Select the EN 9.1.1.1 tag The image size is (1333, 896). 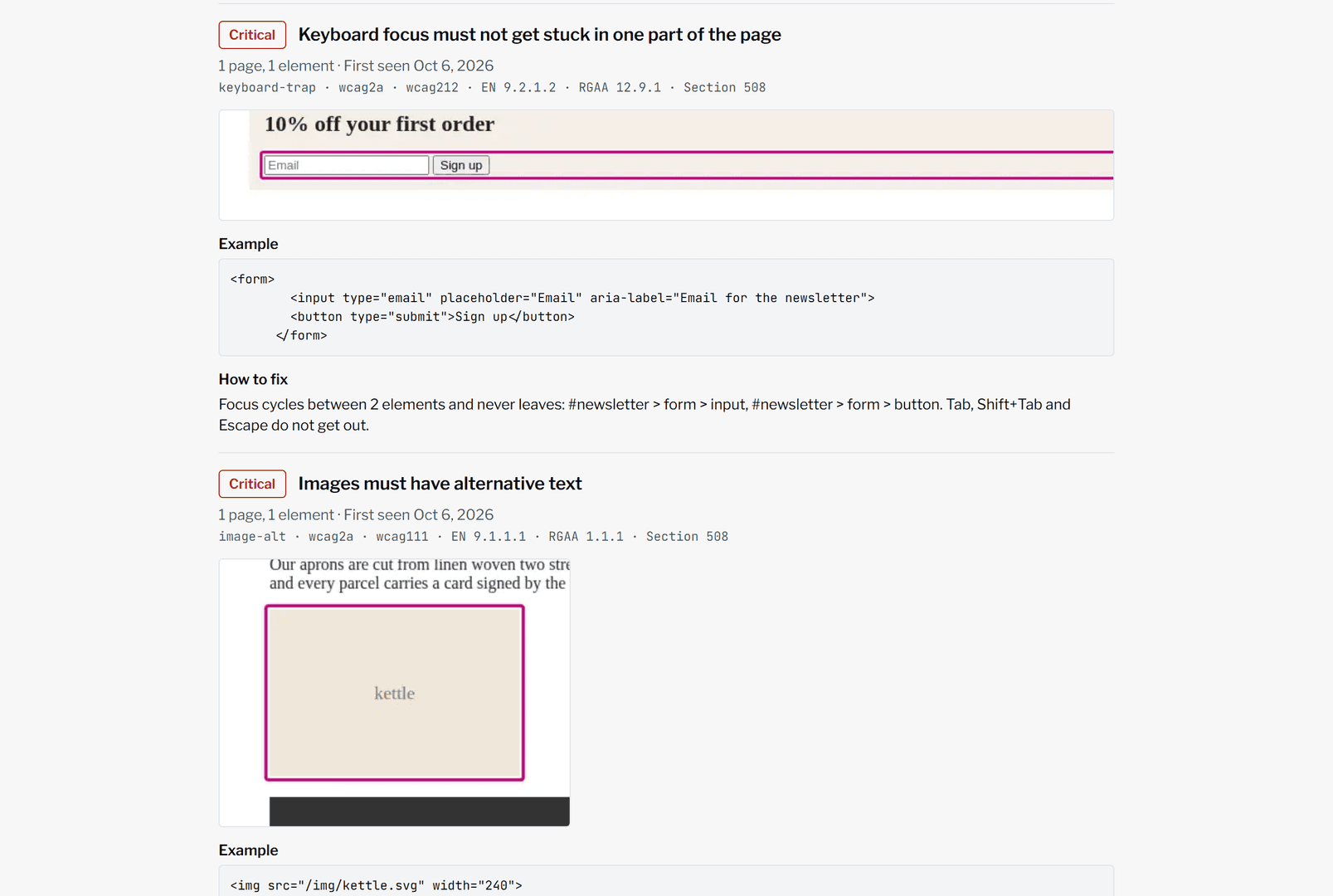tap(489, 537)
